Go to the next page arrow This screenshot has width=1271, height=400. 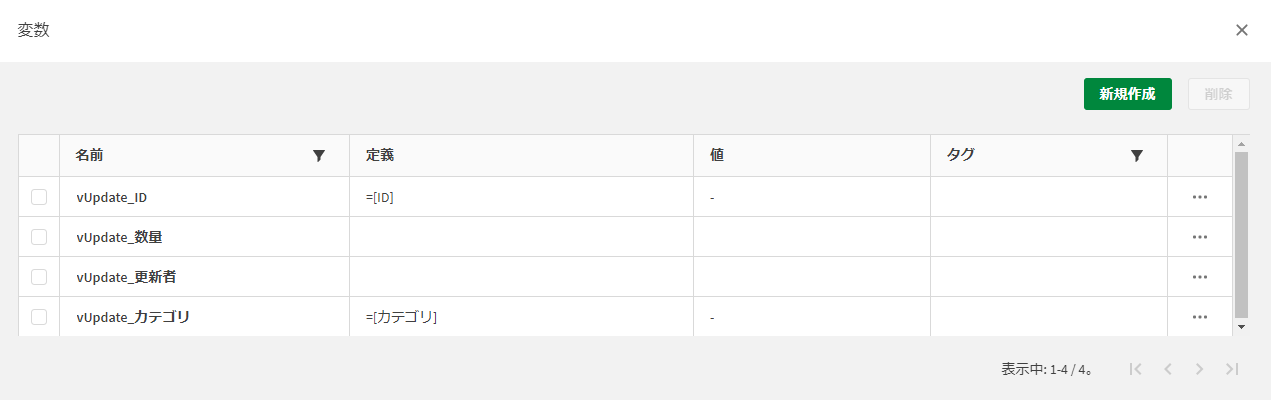pos(1199,369)
